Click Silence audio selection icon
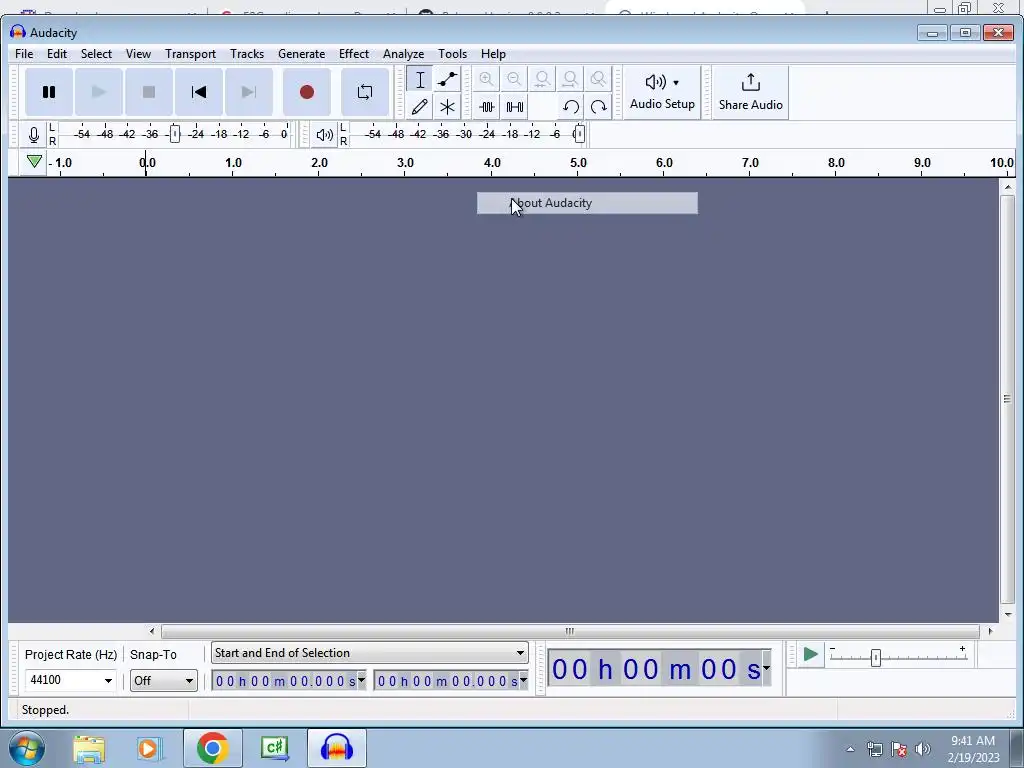Viewport: 1024px width, 768px height. click(515, 106)
